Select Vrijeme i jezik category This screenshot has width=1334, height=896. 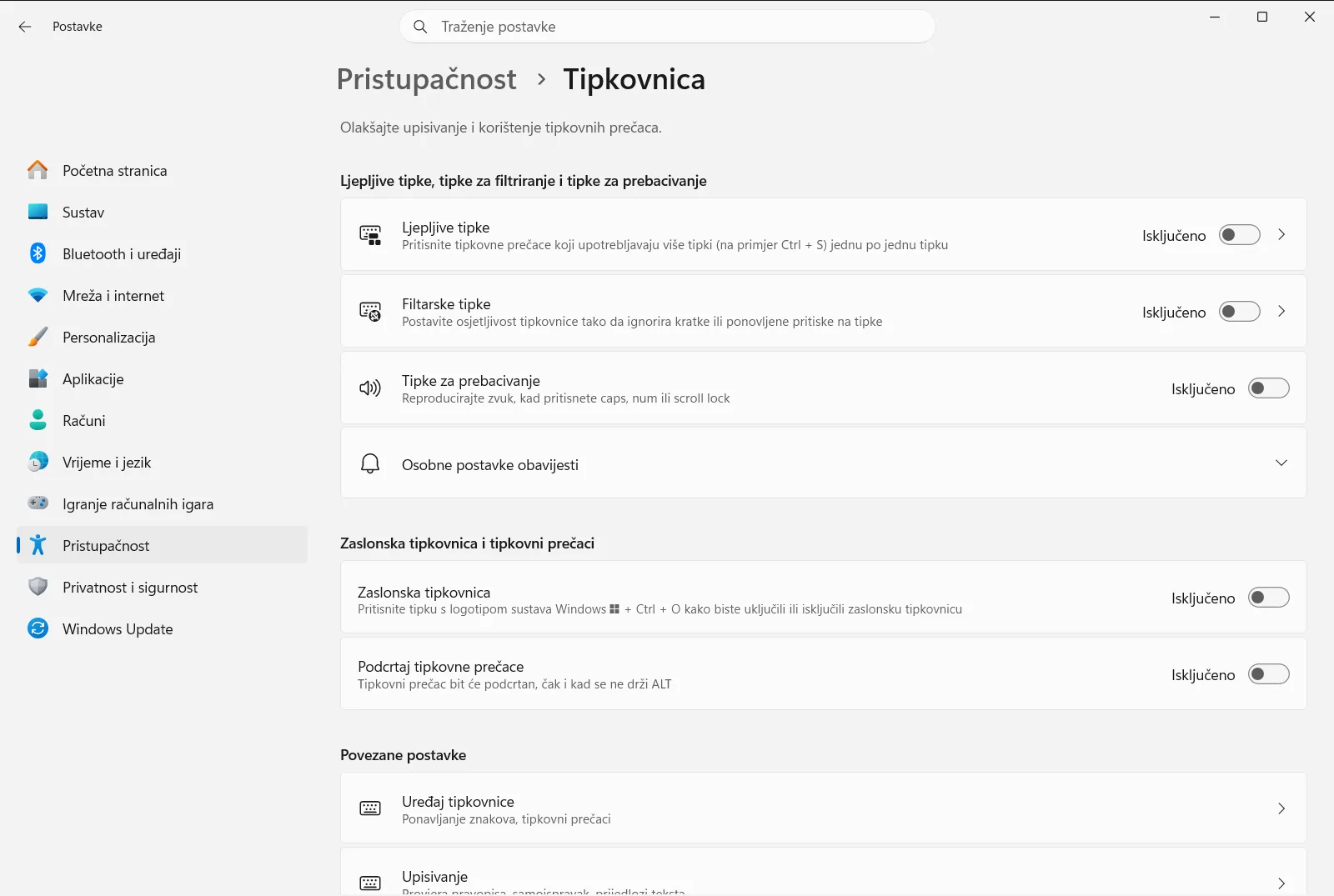click(163, 463)
